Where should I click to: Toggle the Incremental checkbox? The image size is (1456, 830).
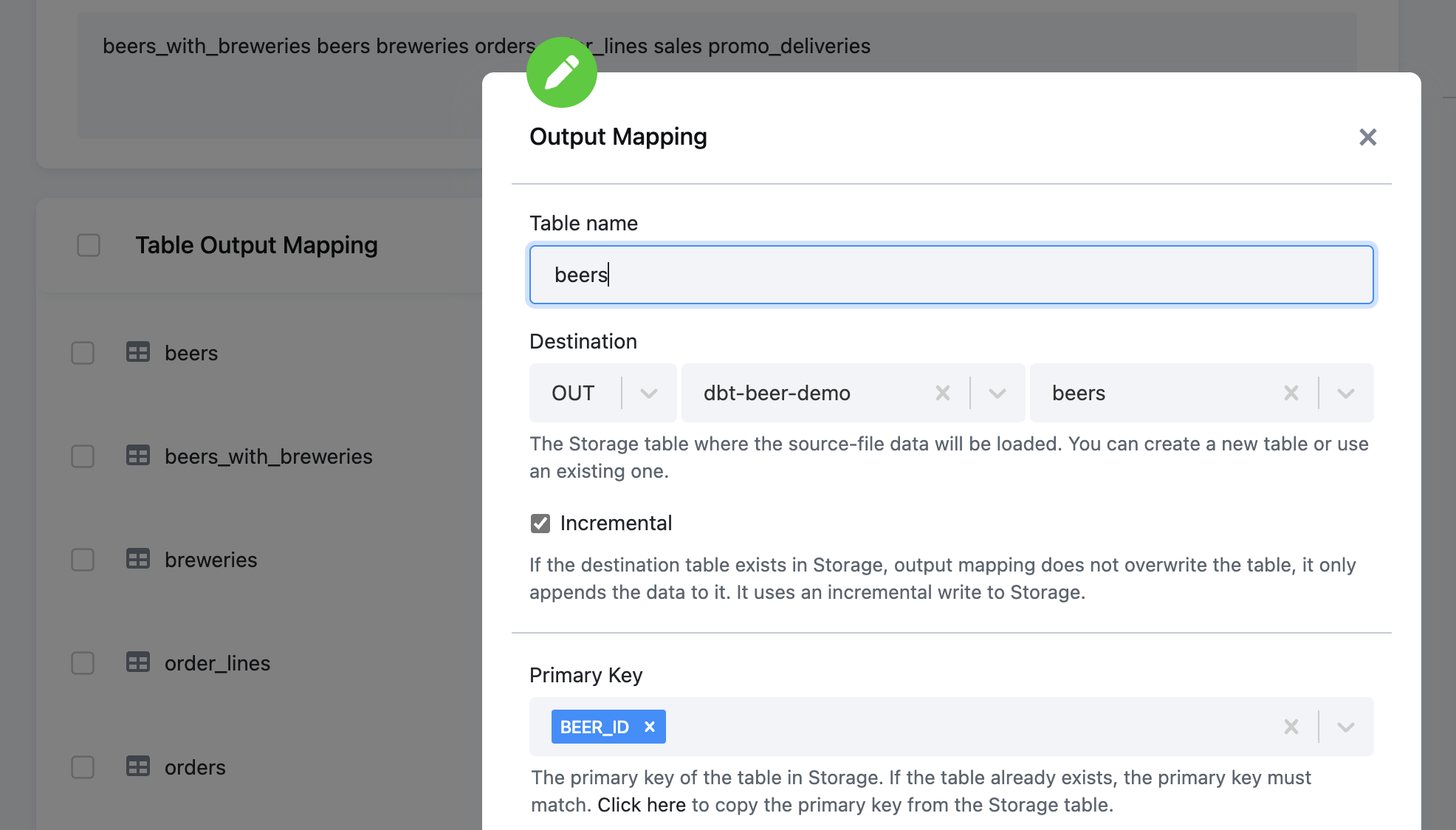click(540, 524)
